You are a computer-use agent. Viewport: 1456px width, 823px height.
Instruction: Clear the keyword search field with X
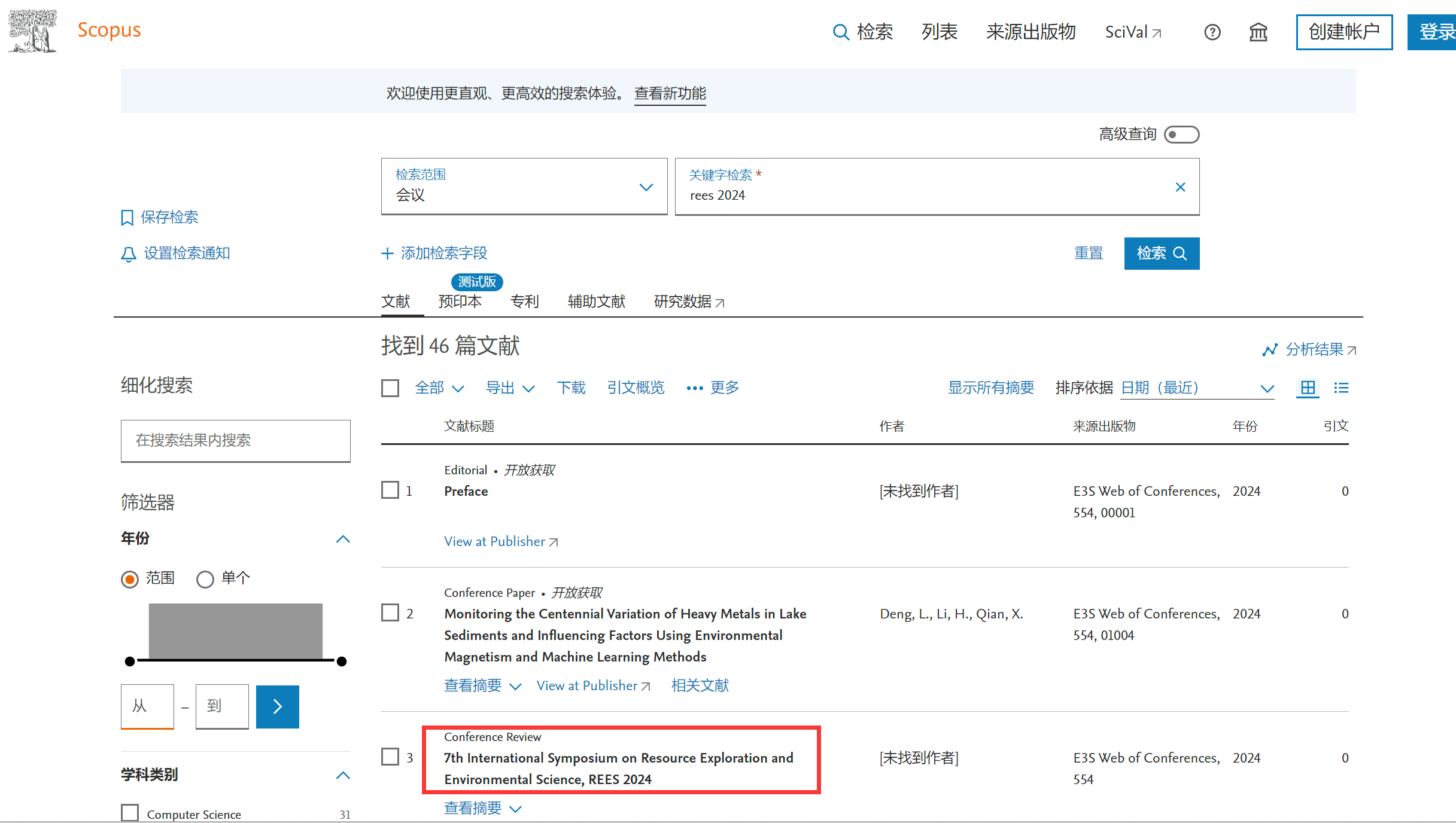pos(1180,187)
